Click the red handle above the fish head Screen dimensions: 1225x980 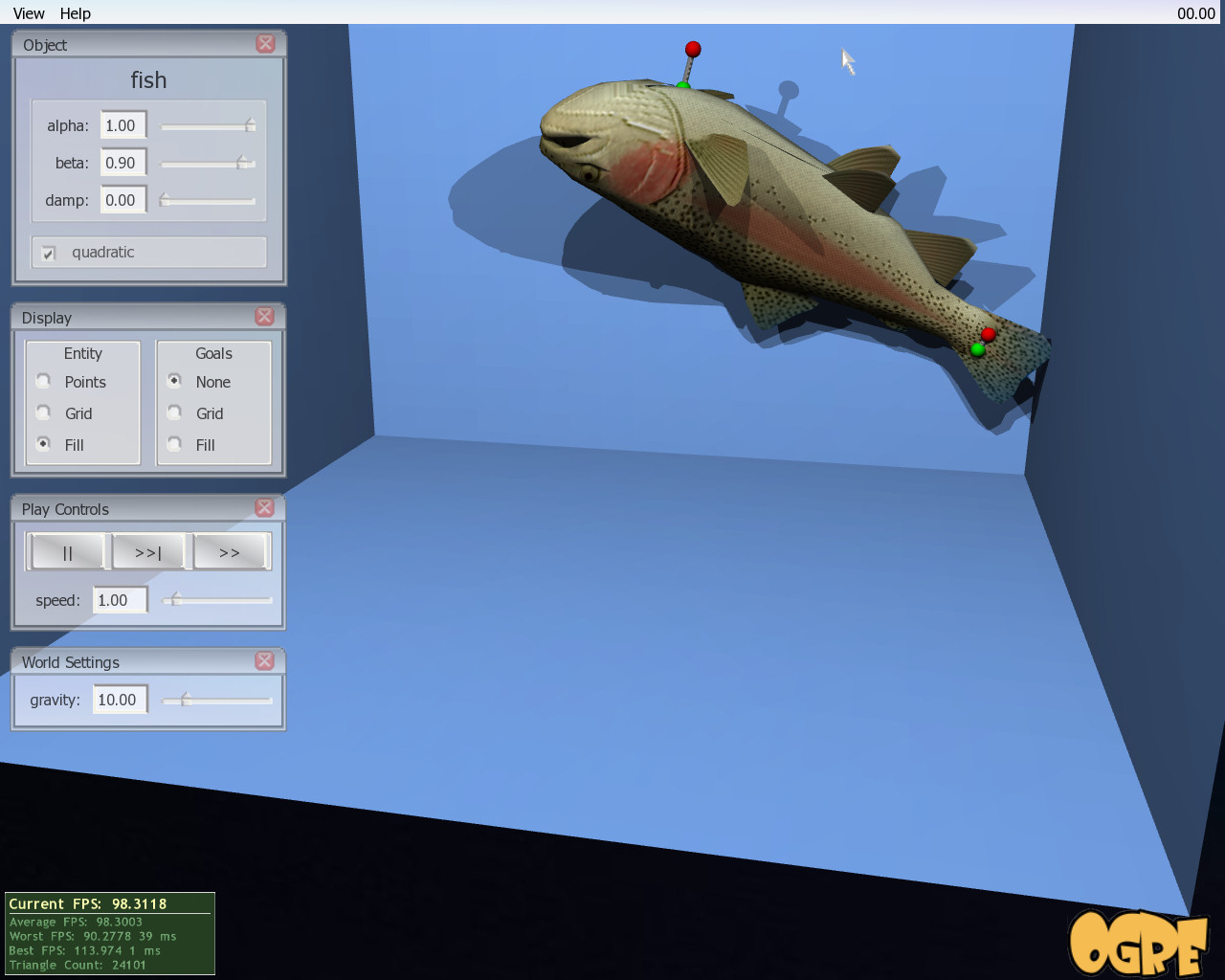tap(693, 49)
